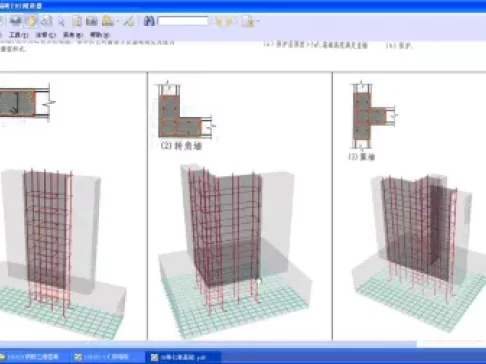Click the monitor icon left of Hand tool
This screenshot has height=364, width=486.
[16, 21]
